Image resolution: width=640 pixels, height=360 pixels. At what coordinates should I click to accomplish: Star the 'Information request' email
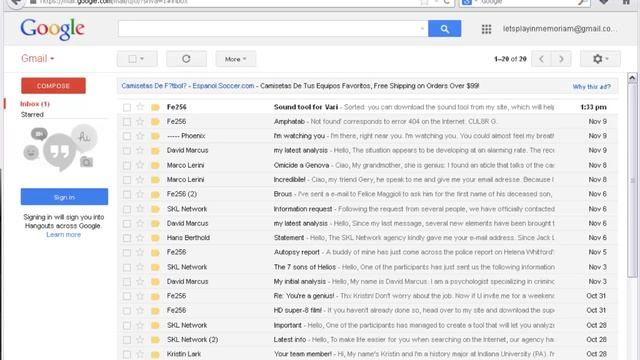[x=140, y=209]
